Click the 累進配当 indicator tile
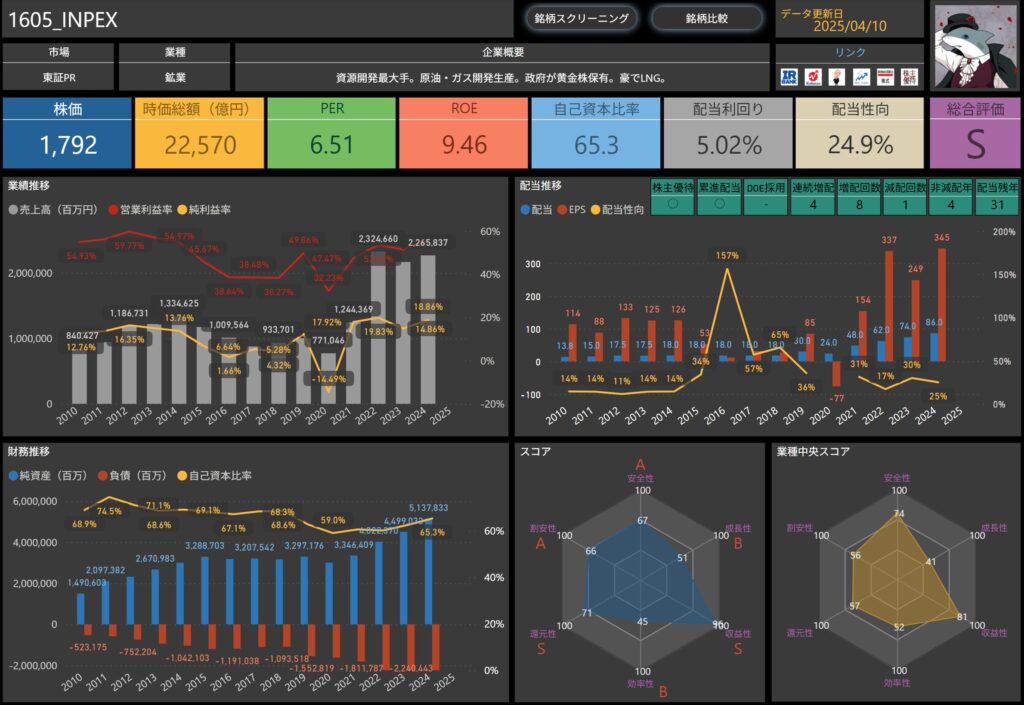Image resolution: width=1024 pixels, height=705 pixels. point(719,196)
